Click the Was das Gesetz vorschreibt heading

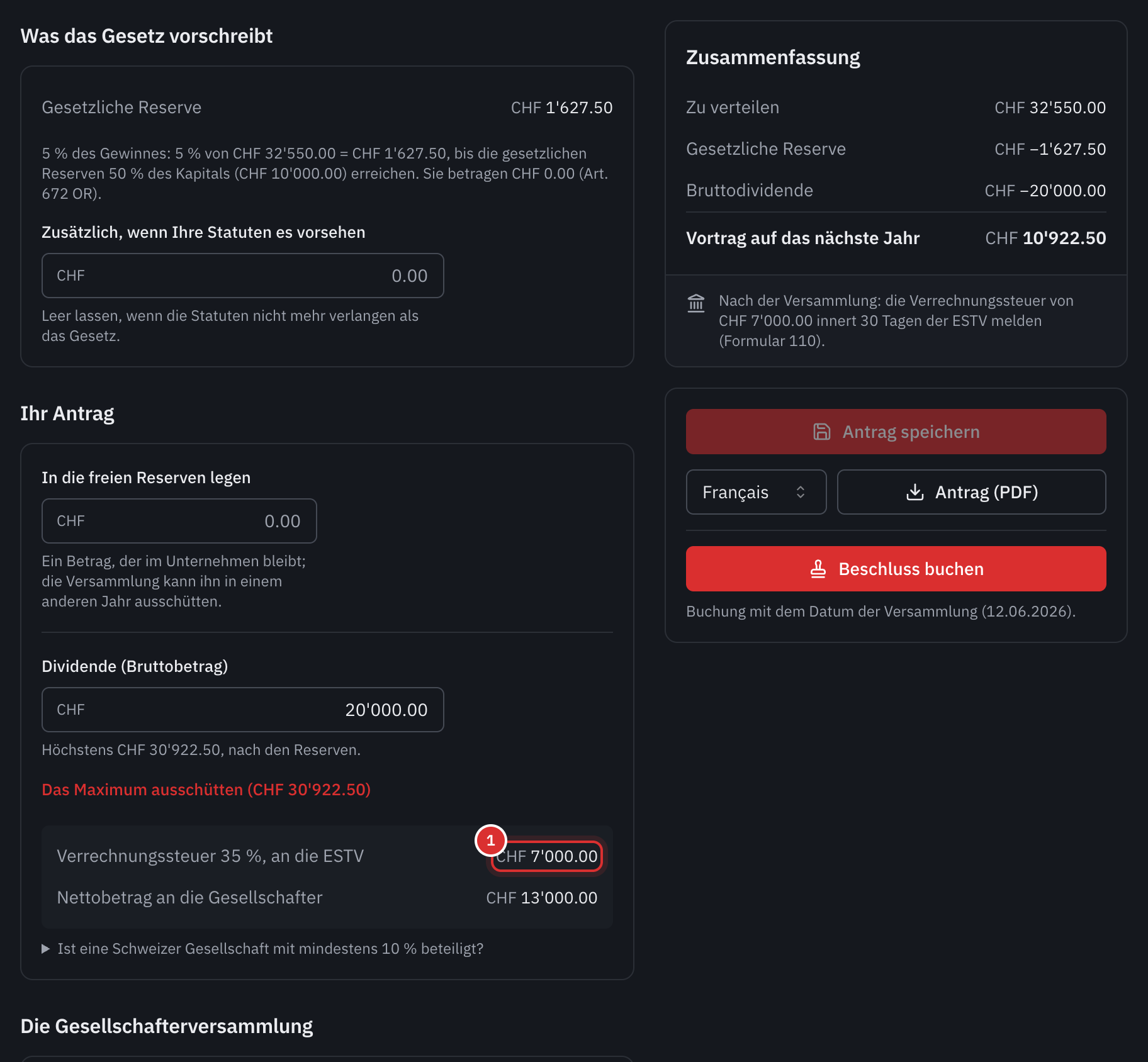pos(147,36)
